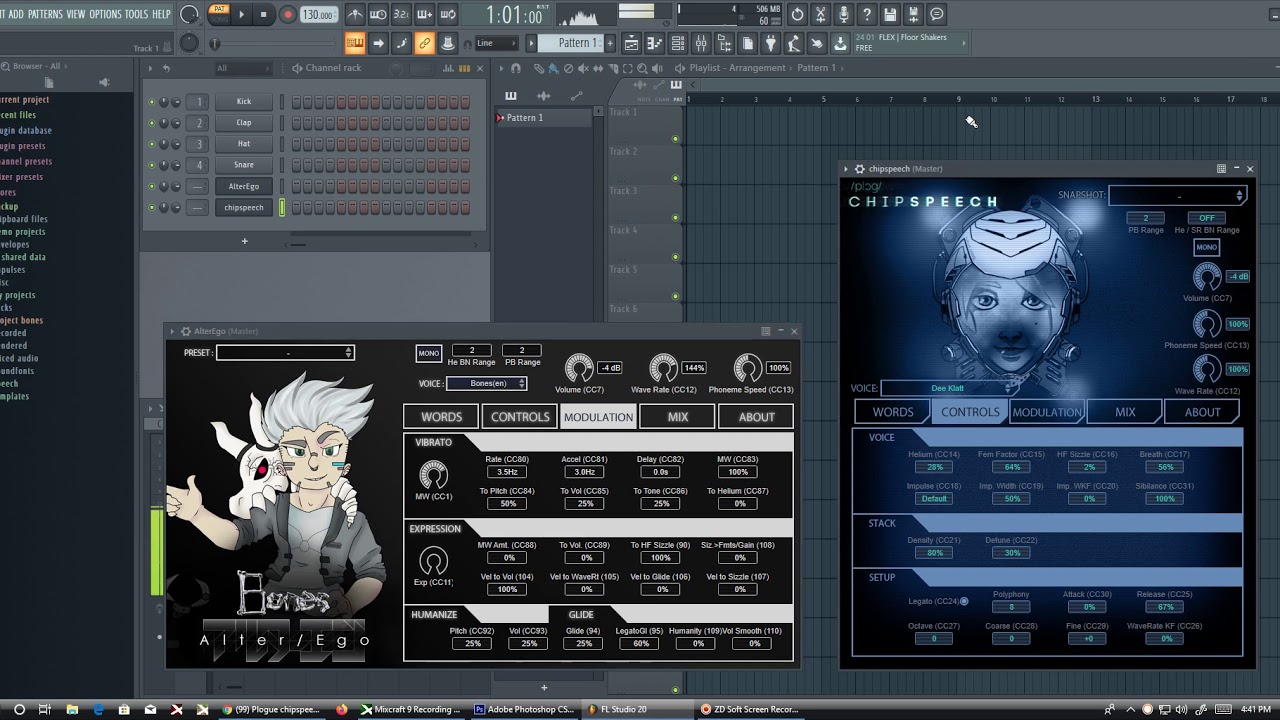Switch to chipspeech MODULATION tab
This screenshot has height=720, width=1280.
pos(1047,412)
